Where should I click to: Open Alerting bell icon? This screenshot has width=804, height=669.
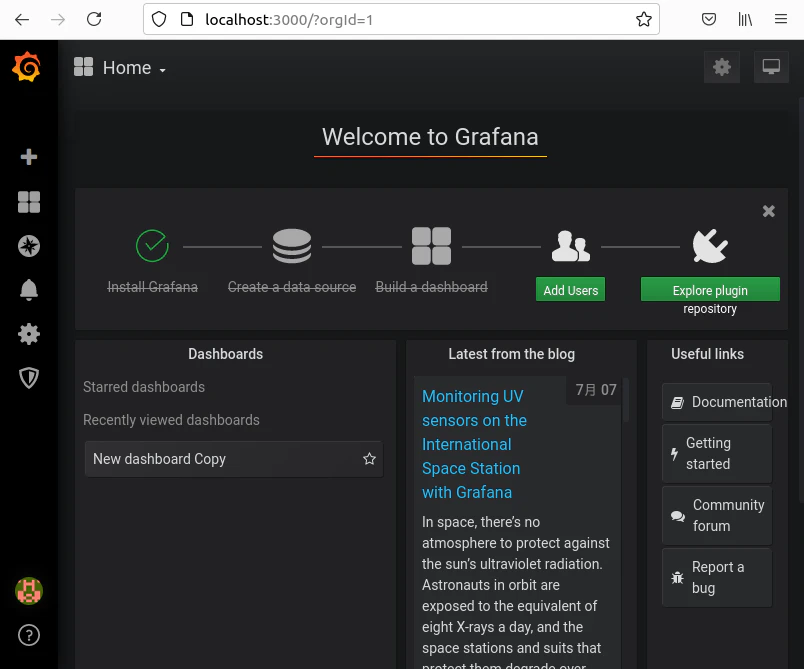tap(29, 290)
